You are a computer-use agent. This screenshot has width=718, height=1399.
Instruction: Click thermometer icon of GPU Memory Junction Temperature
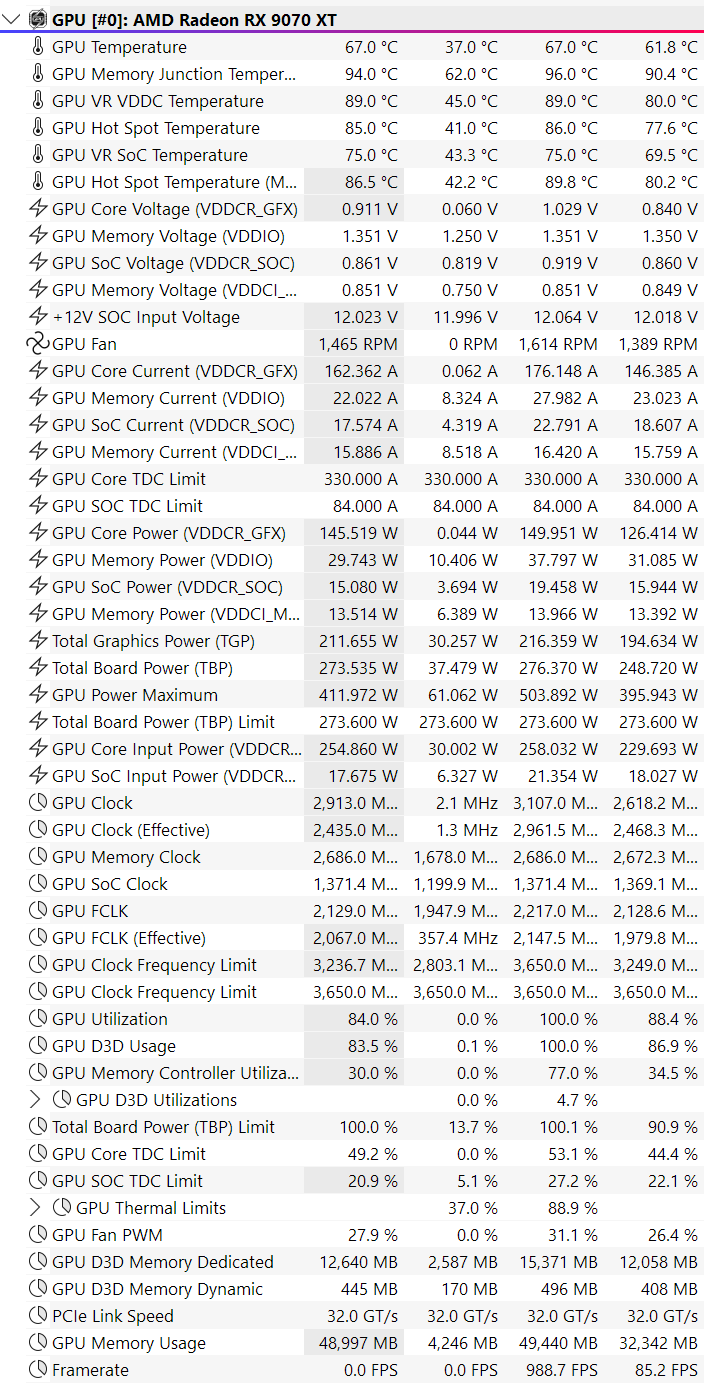38,74
